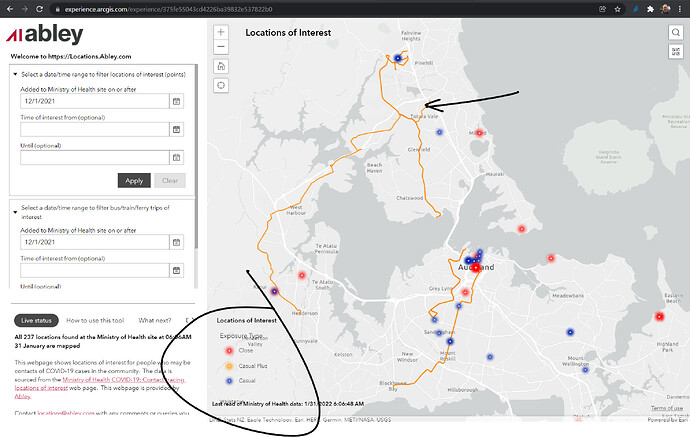Zoom in on the map
This screenshot has width=690, height=437.
[x=221, y=32]
